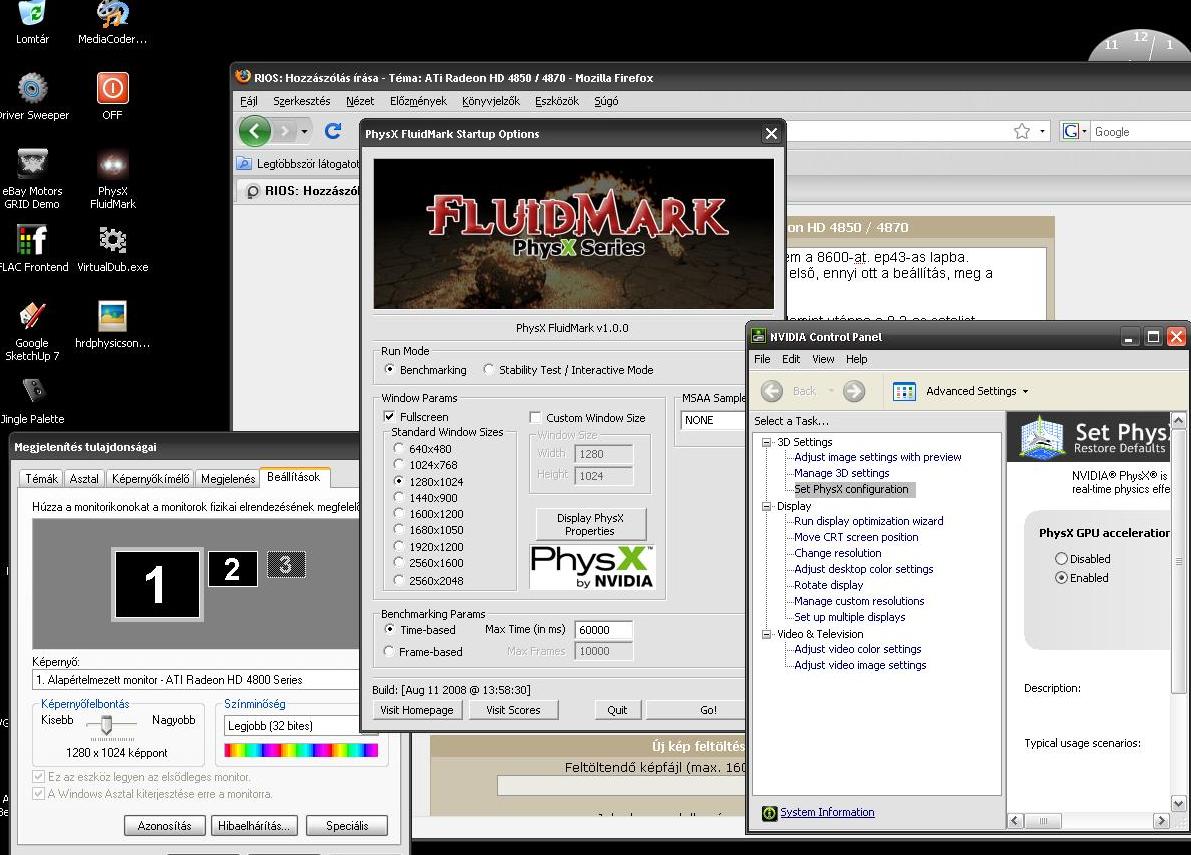Open search engine dropdown arrow in Firefox

click(x=1085, y=132)
